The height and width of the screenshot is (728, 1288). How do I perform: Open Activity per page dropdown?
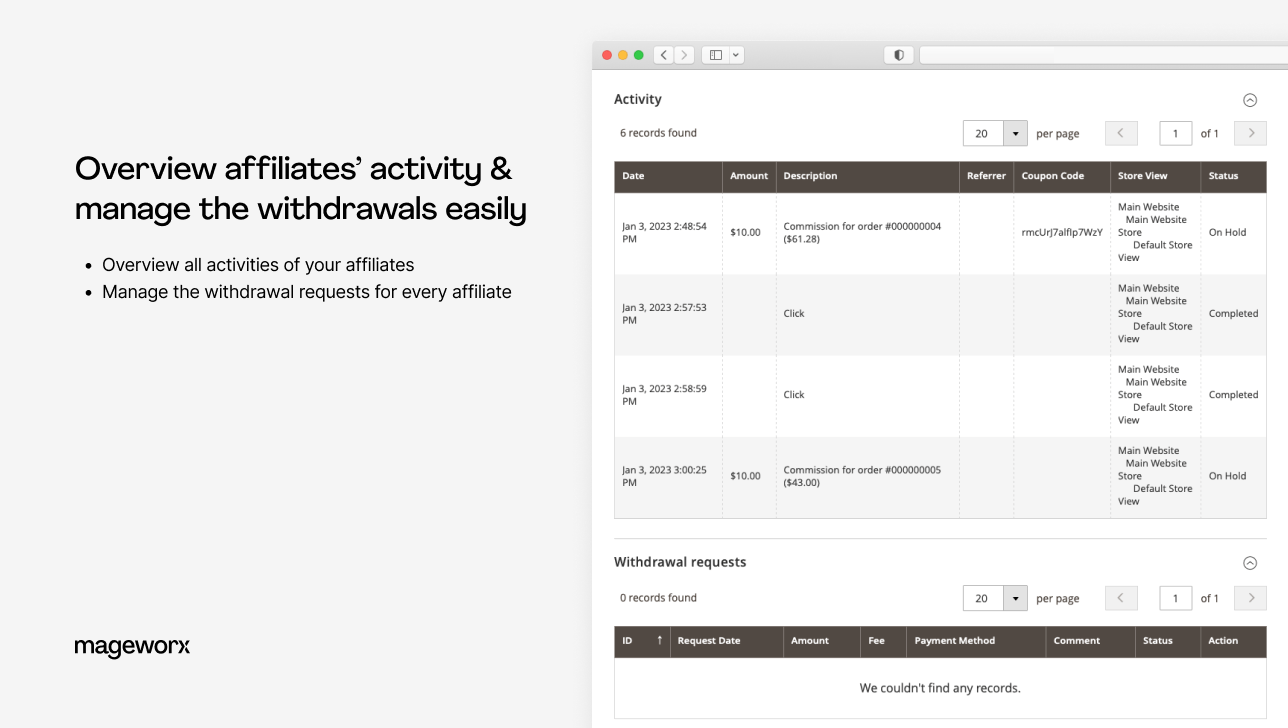pyautogui.click(x=1015, y=134)
